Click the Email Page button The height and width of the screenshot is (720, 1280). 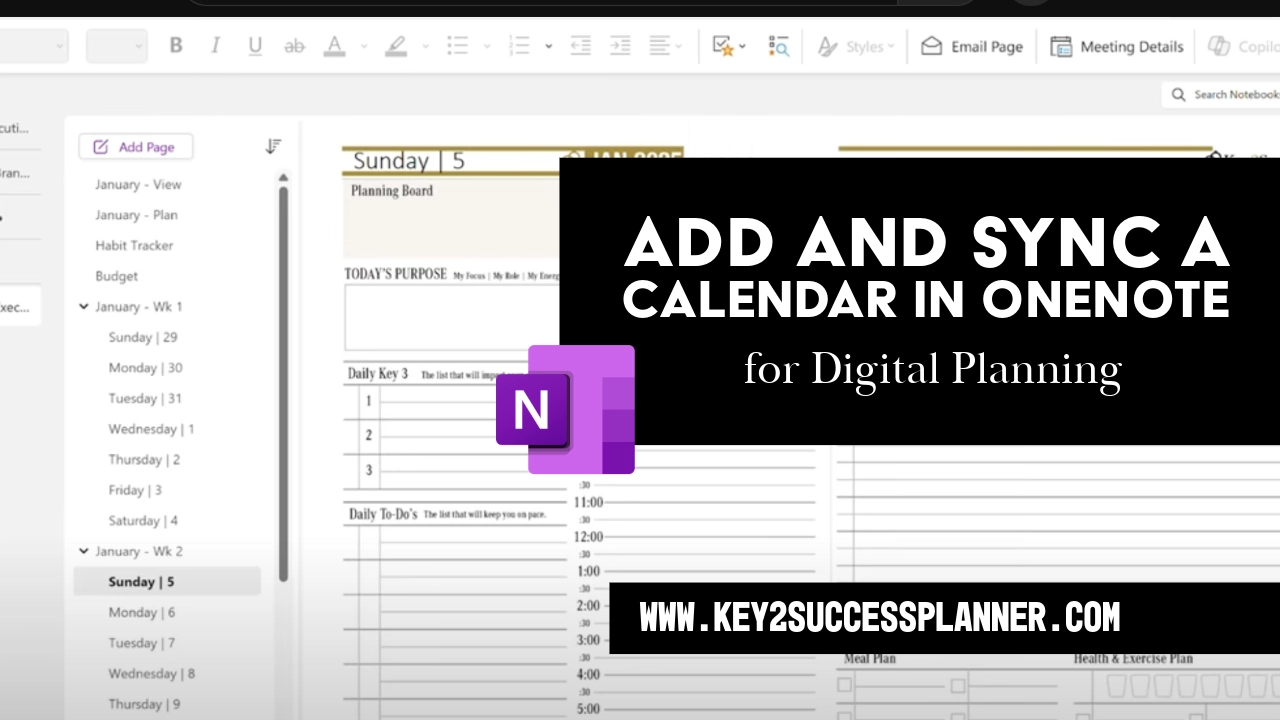972,46
